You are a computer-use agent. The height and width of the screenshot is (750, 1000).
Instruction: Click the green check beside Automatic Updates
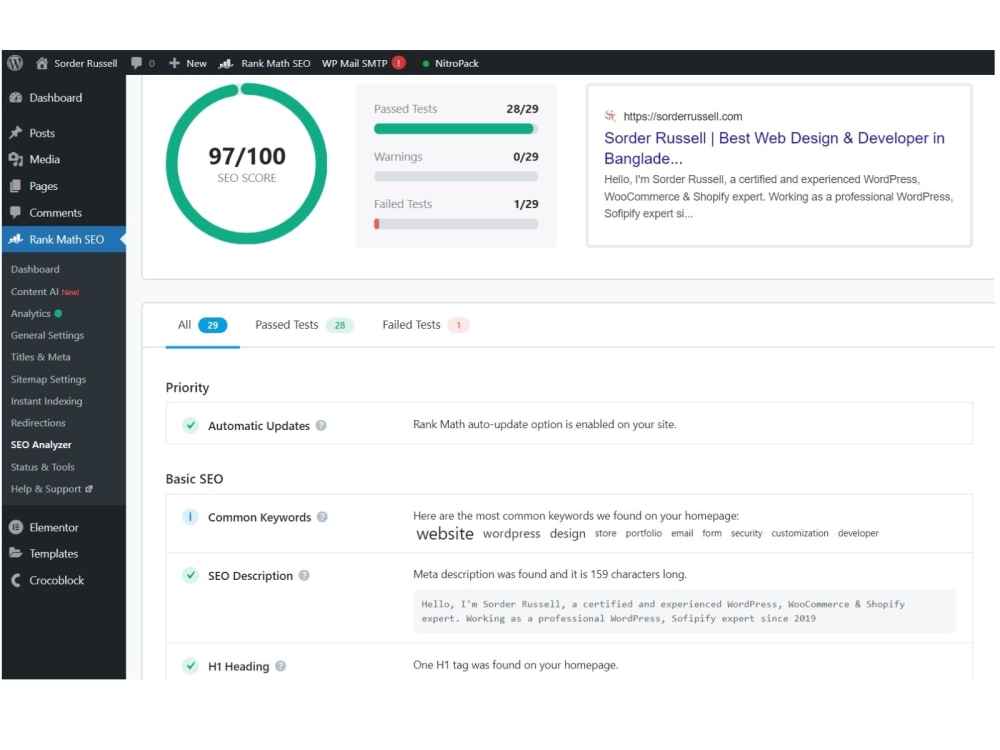190,425
